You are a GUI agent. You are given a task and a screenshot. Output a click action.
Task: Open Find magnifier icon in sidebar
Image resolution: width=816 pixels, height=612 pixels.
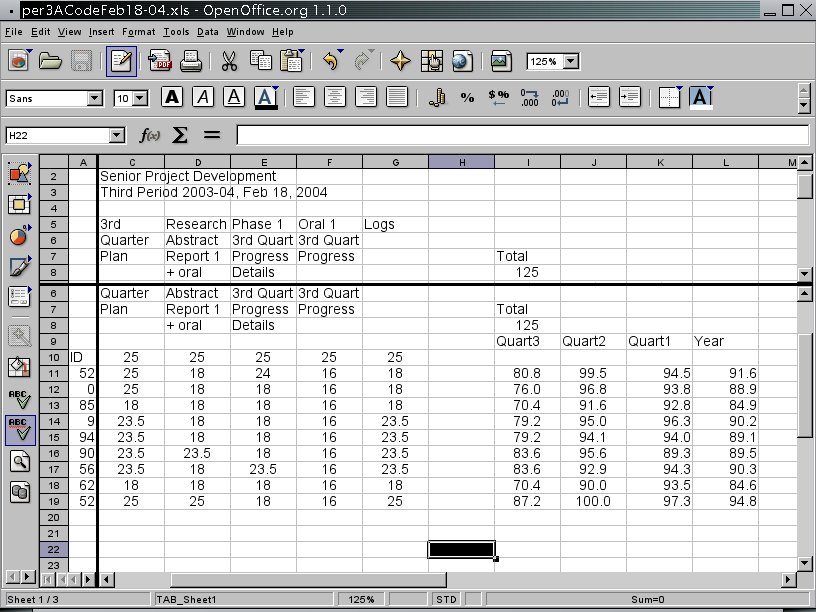[x=20, y=461]
